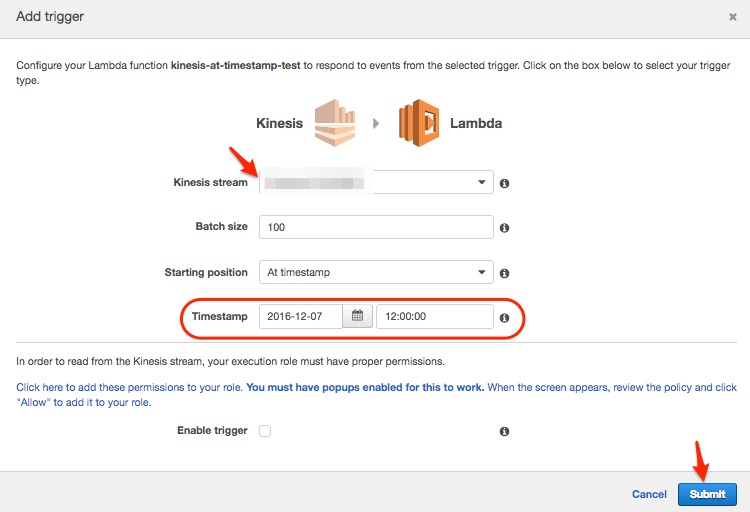Cancel the Add trigger dialog
The image size is (750, 512).
click(649, 494)
